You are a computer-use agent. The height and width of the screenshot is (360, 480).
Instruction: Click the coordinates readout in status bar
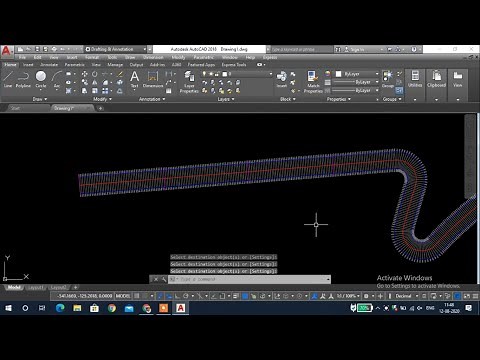[85, 296]
